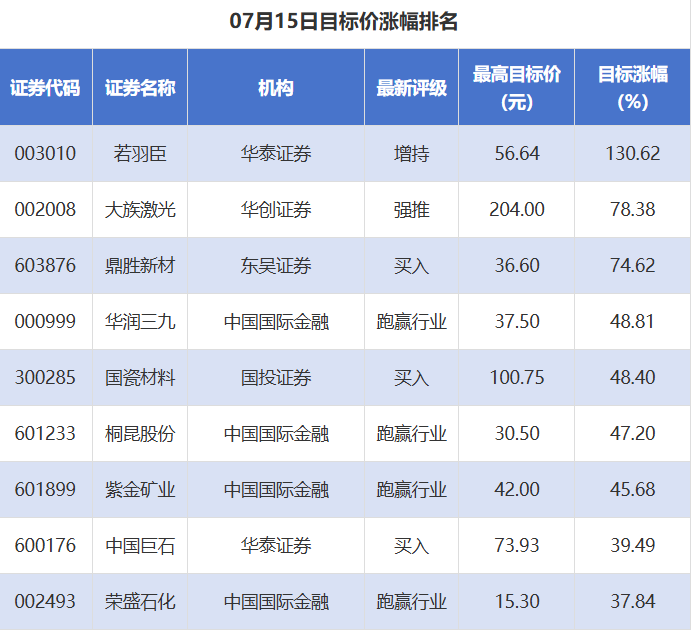692x630 pixels.
Task: Select stock code 003010
Action: tap(45, 154)
